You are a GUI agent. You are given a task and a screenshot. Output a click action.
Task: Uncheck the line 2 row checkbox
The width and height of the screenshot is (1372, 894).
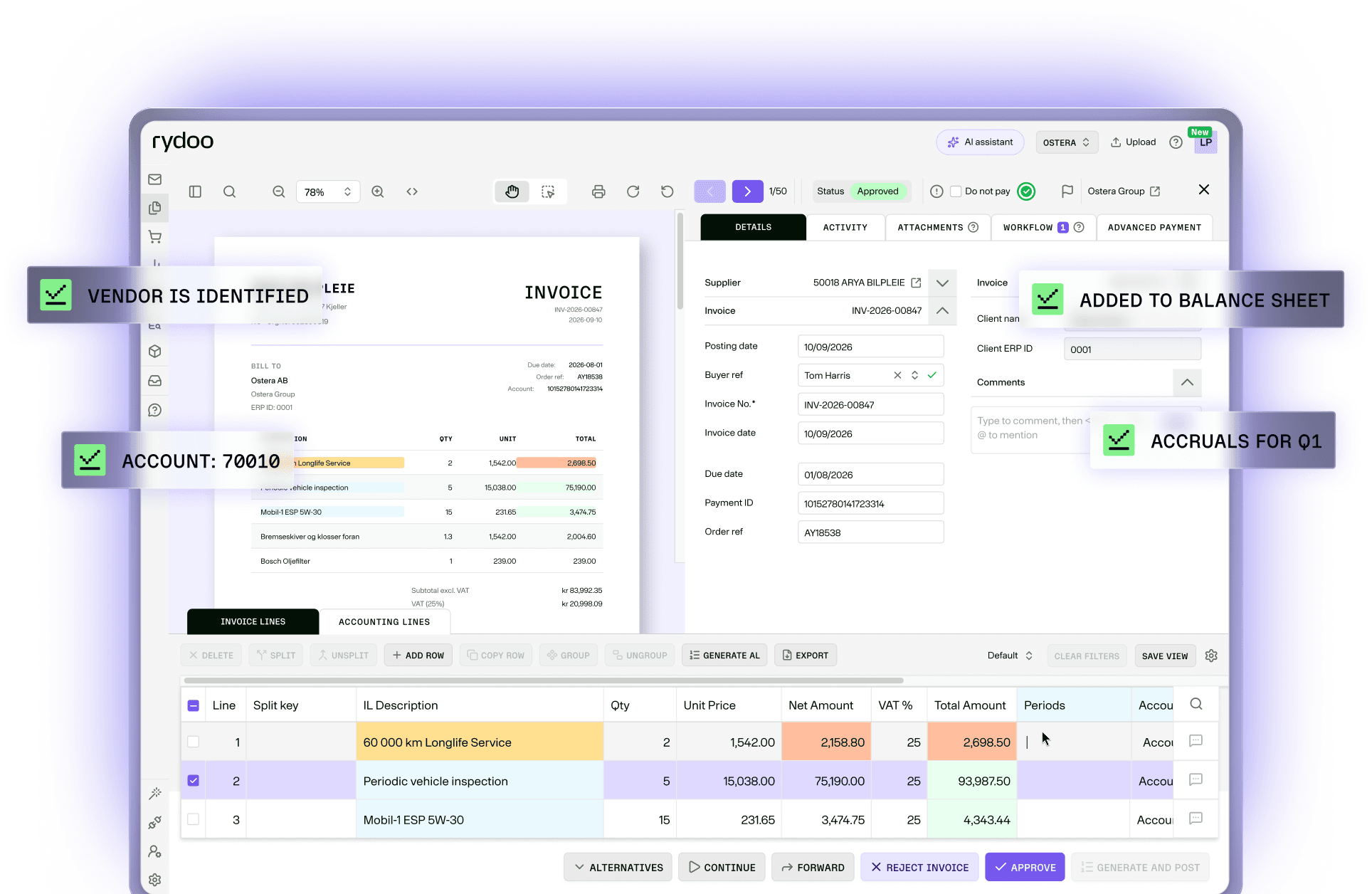click(193, 780)
